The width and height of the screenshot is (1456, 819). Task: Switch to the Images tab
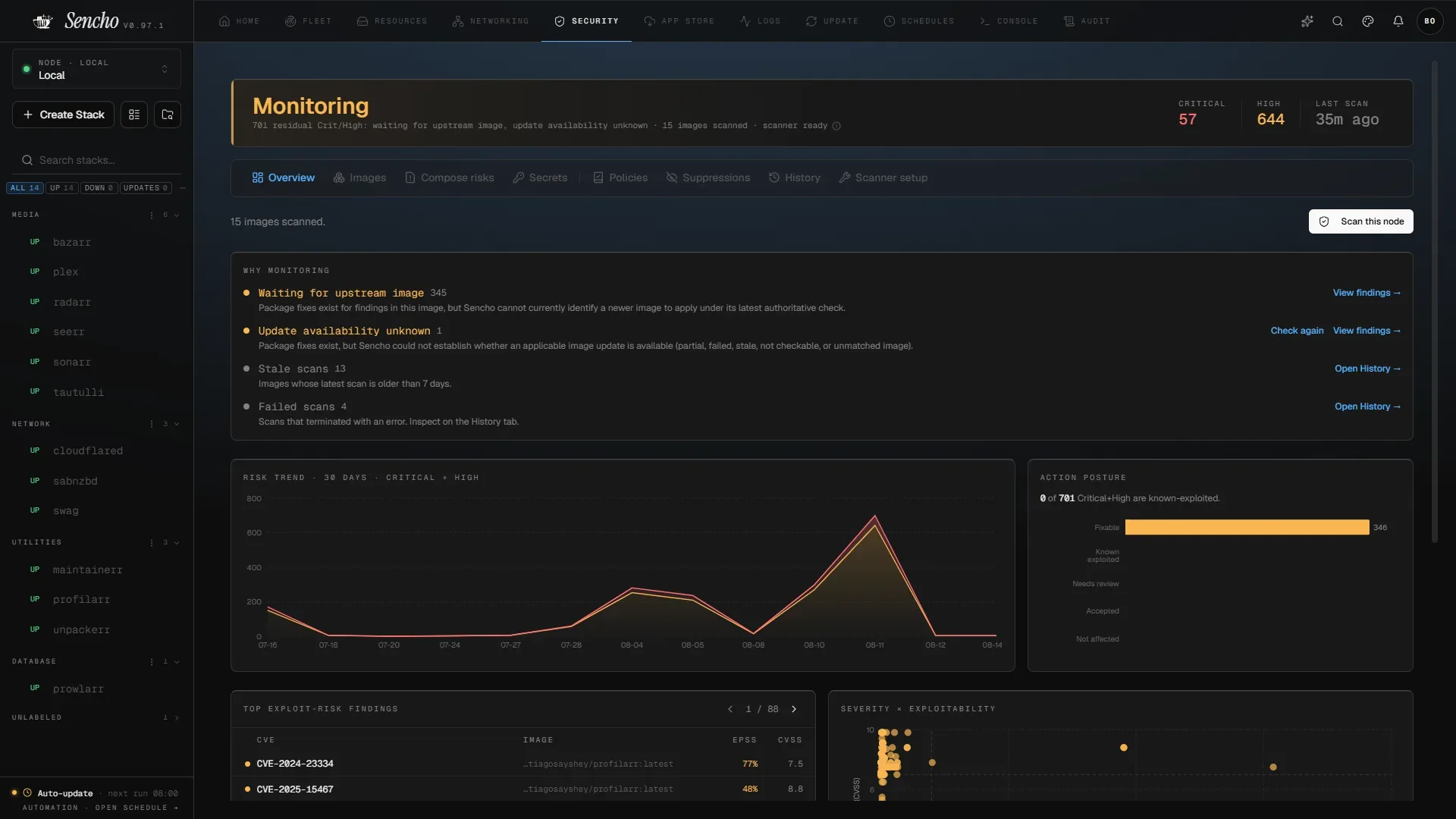tap(359, 178)
